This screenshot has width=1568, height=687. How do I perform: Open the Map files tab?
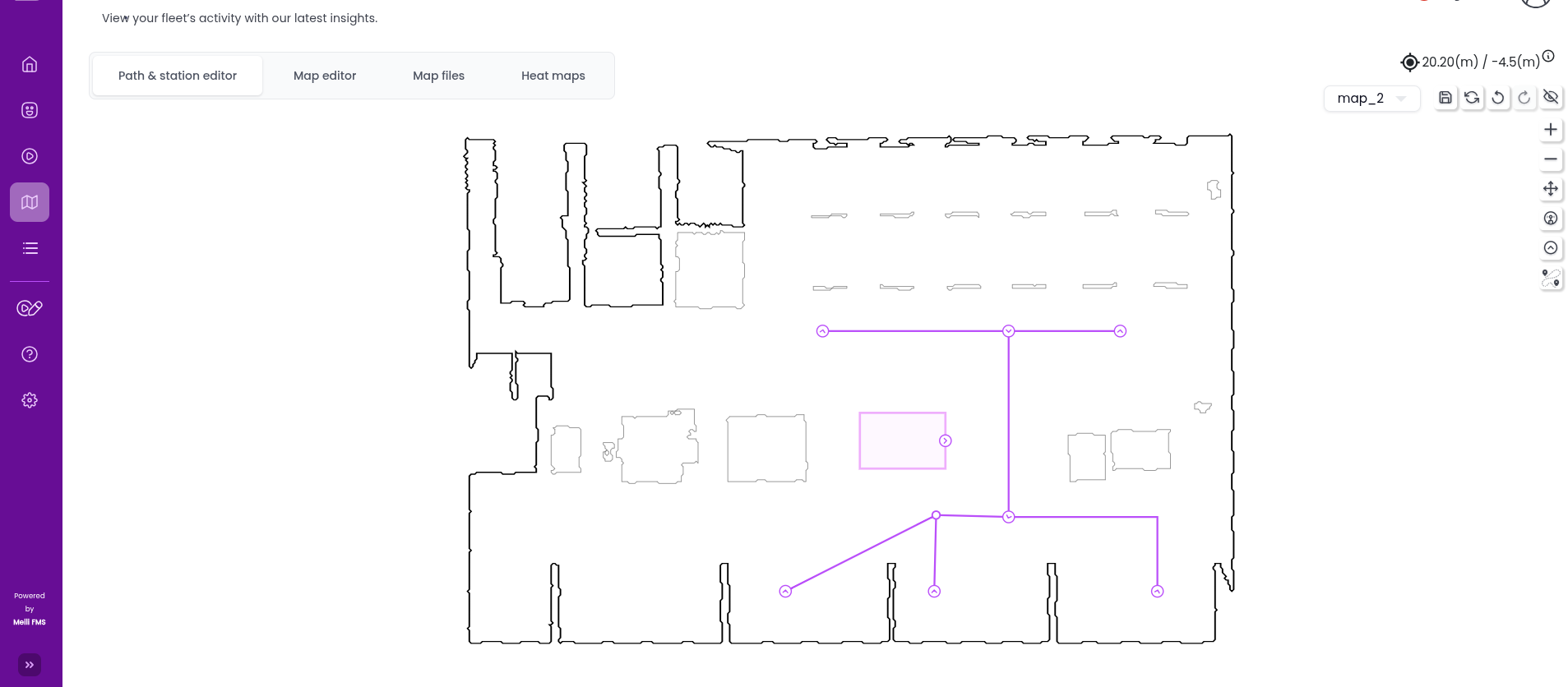[438, 76]
